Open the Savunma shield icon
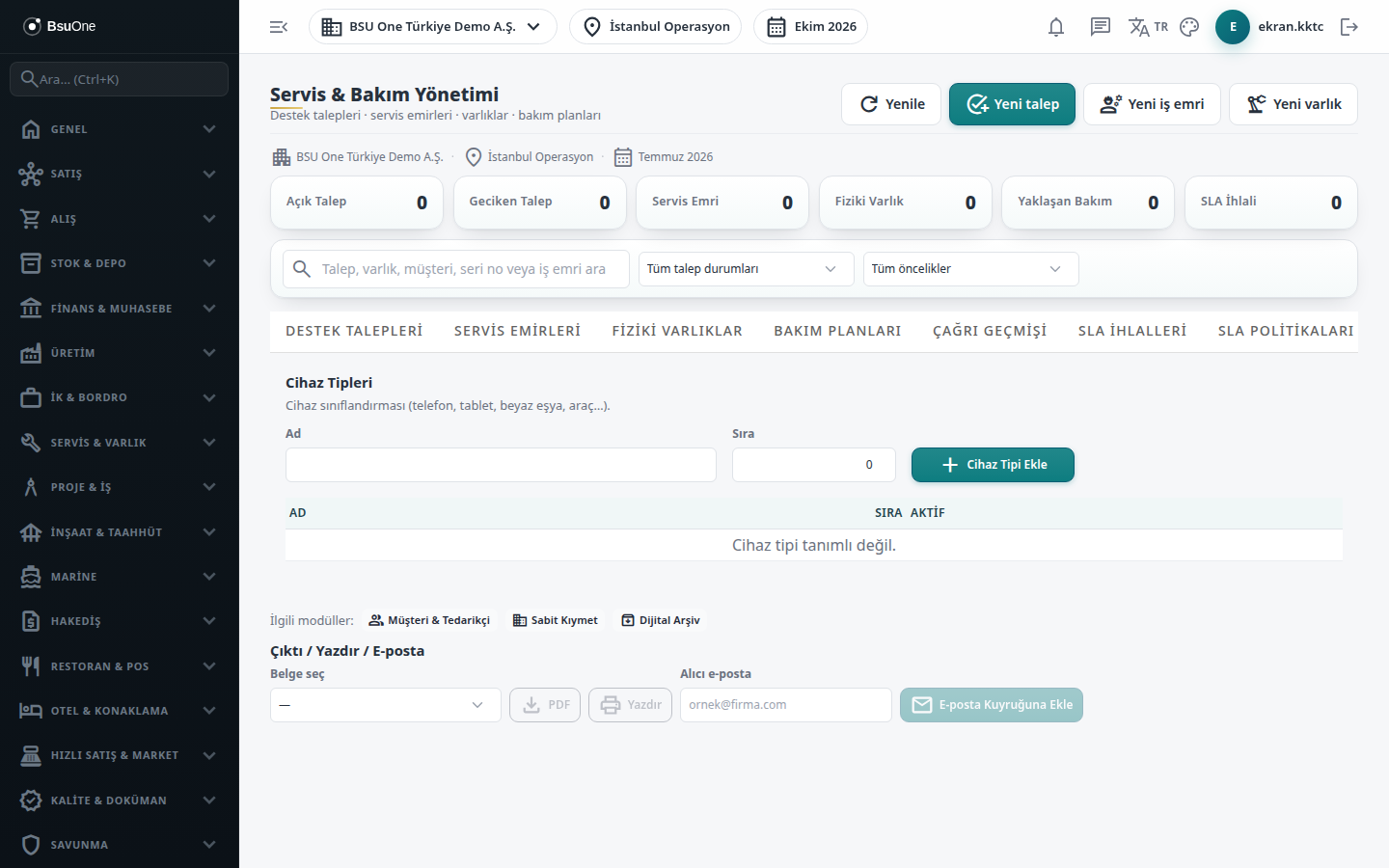Screen dimensions: 1389x868 31,845
